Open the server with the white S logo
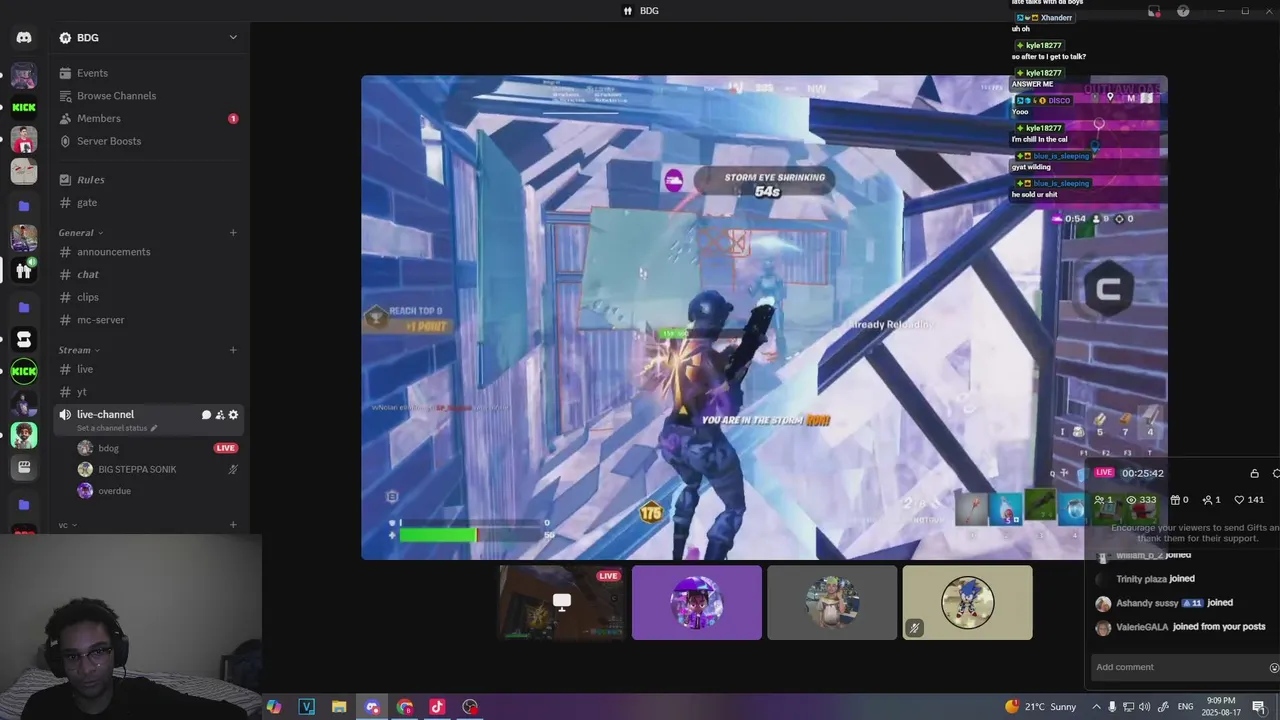Screen dimensions: 1280x720 (24, 339)
